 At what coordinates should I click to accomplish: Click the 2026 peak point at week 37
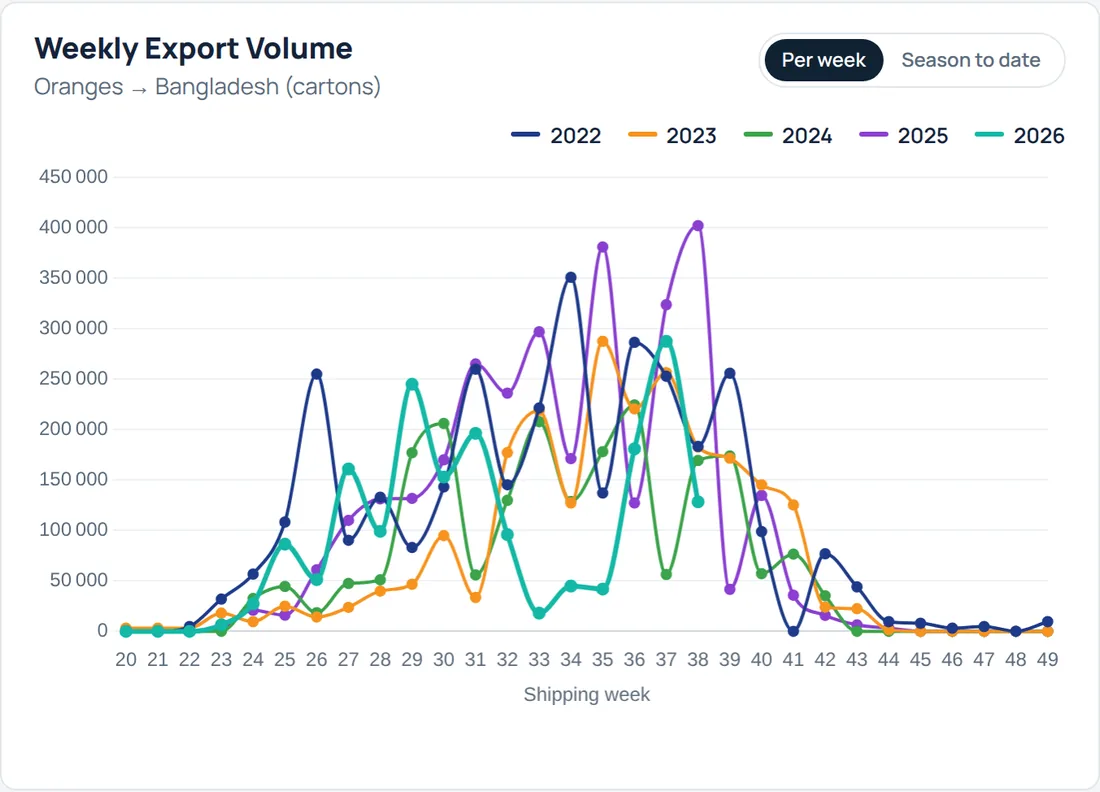point(666,342)
